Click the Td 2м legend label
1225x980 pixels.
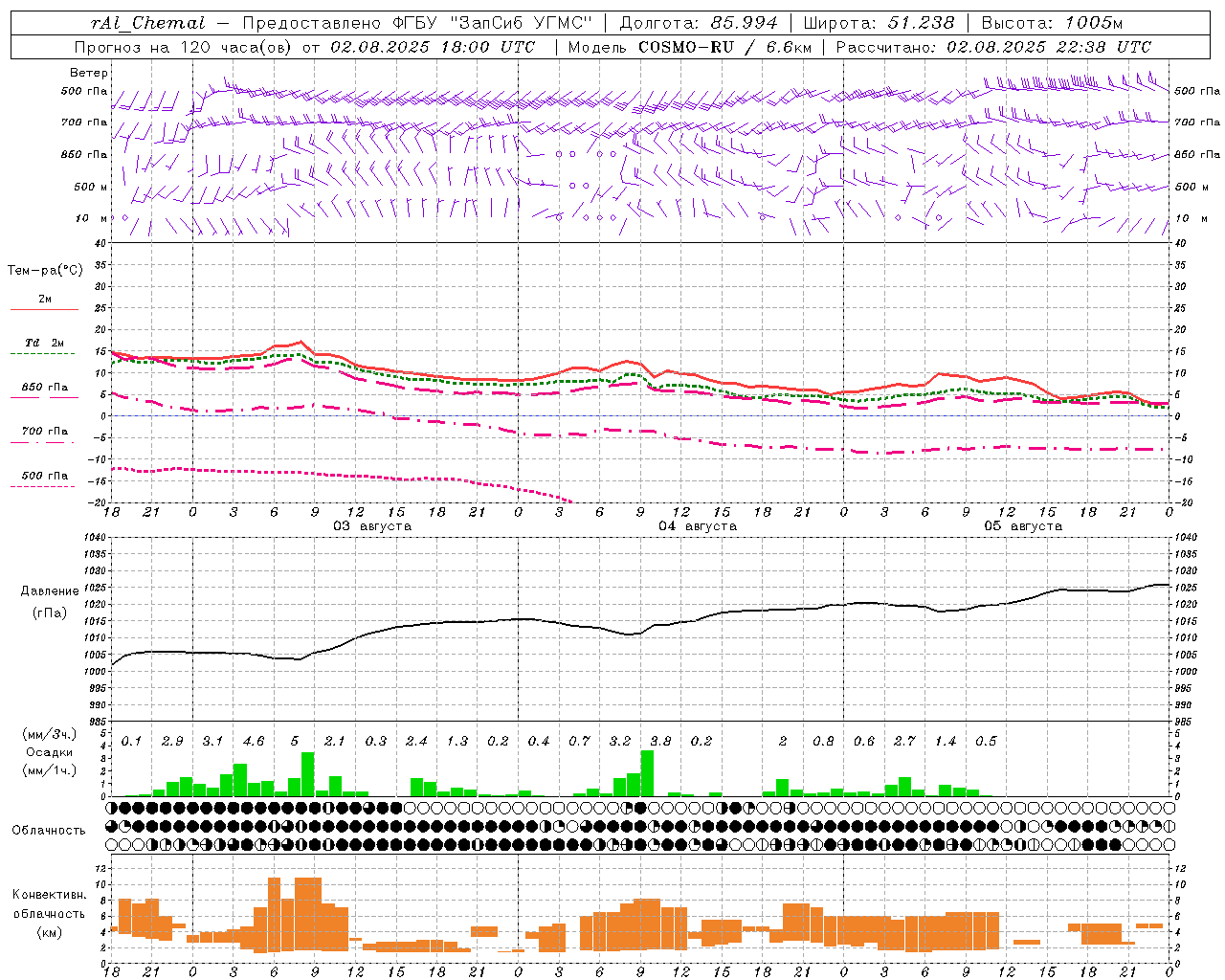45,343
